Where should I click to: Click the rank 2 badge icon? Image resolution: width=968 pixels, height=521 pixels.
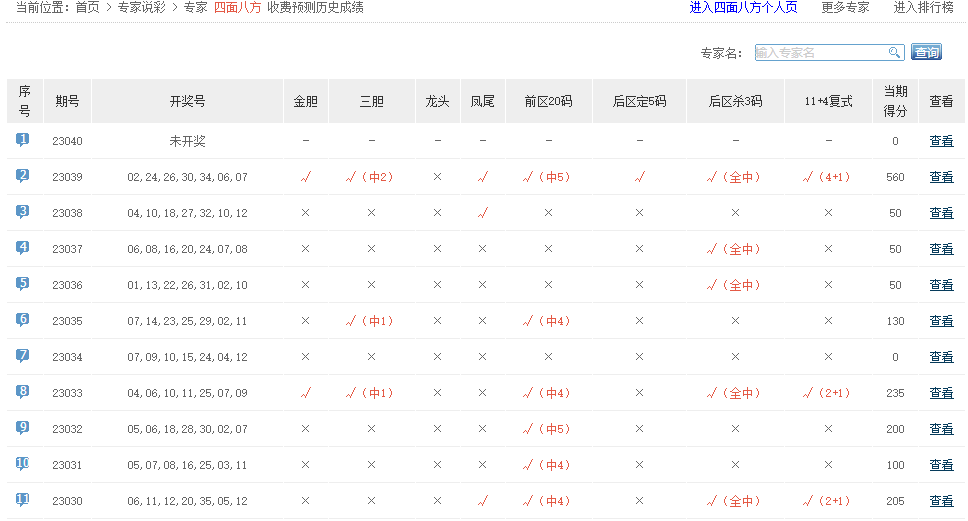(x=23, y=176)
